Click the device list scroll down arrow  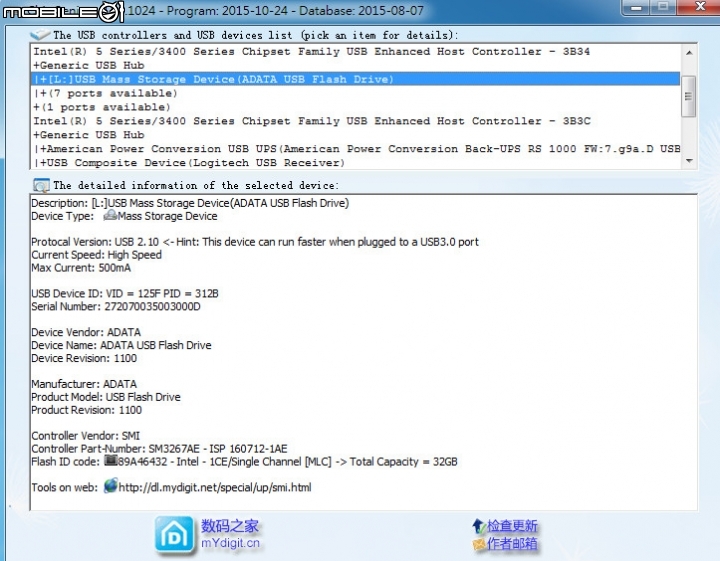[x=689, y=161]
